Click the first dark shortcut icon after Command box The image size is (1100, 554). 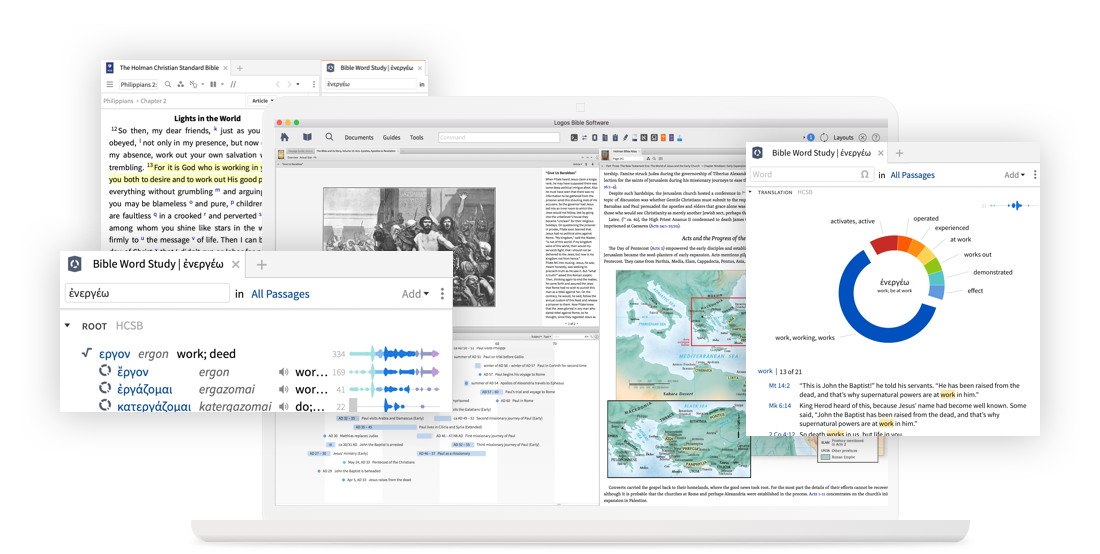coord(574,137)
